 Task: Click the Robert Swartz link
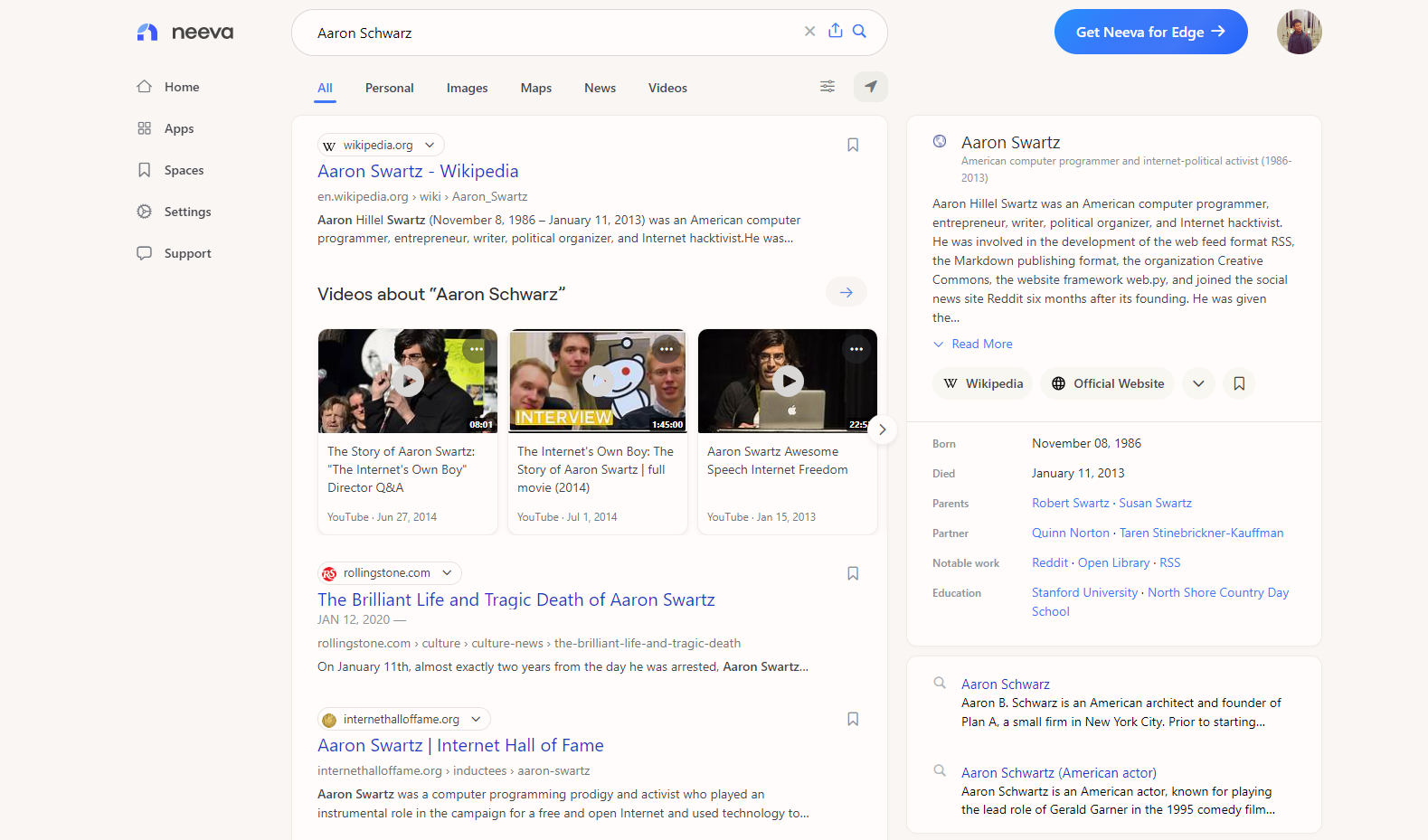click(1071, 504)
